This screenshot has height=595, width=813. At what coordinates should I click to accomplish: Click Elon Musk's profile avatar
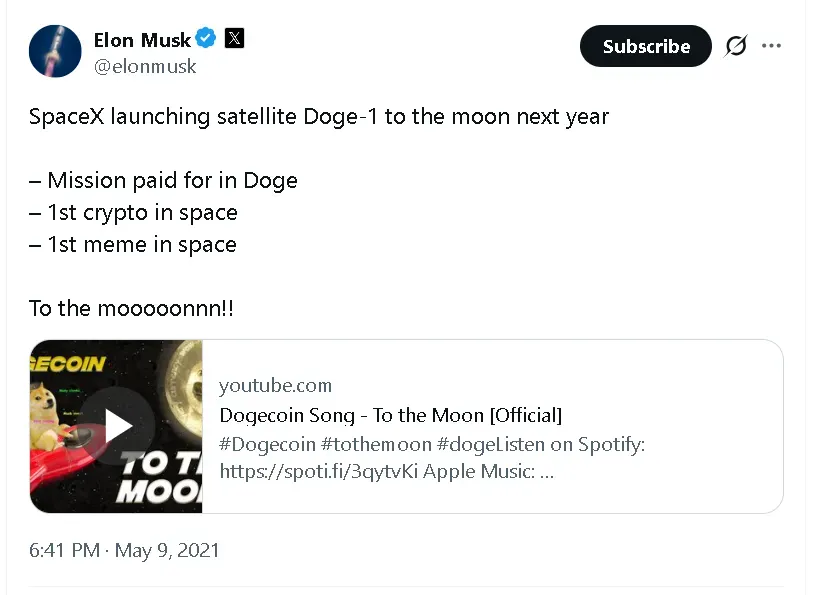[x=55, y=50]
